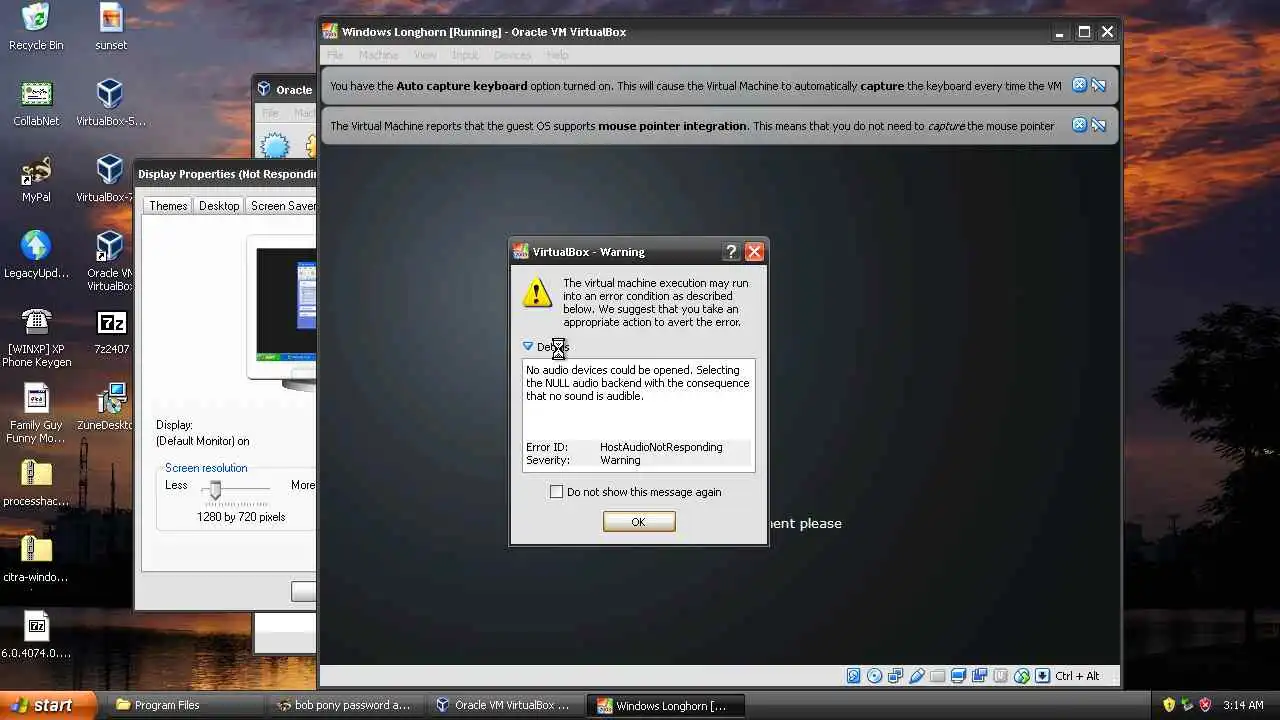
Task: Switch to Windows Longhorn taskbar button
Action: pyautogui.click(x=667, y=705)
